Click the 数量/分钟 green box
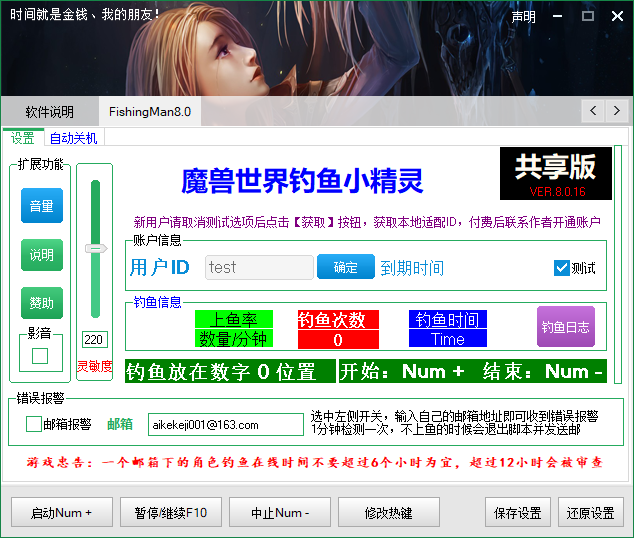 tap(234, 339)
